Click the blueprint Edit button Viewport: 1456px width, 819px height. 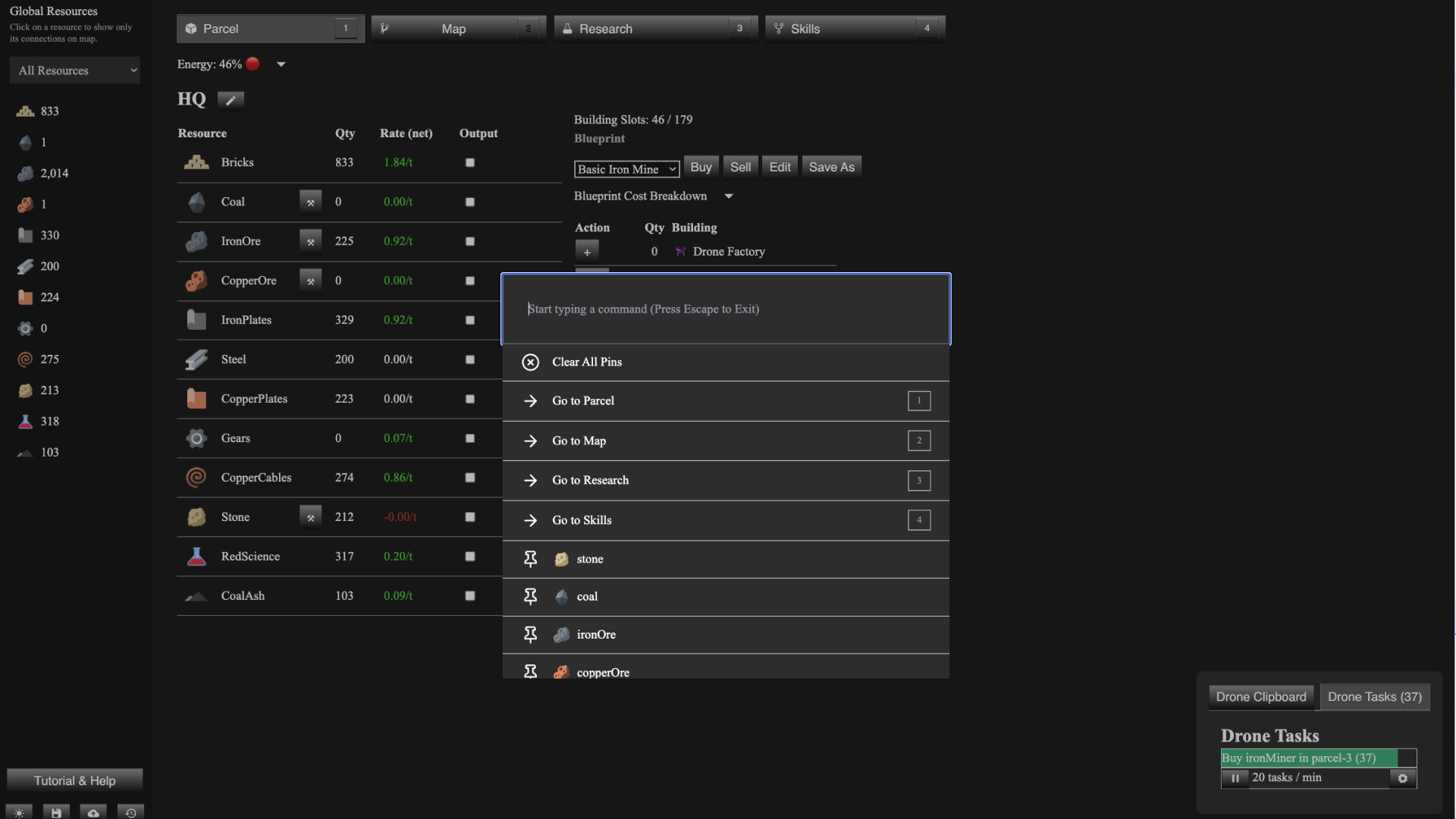[780, 167]
